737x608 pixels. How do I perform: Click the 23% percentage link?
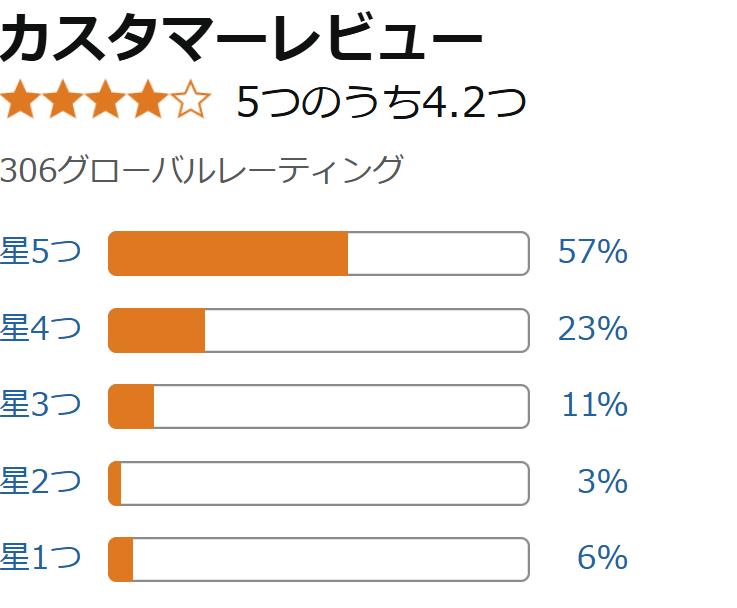click(592, 329)
